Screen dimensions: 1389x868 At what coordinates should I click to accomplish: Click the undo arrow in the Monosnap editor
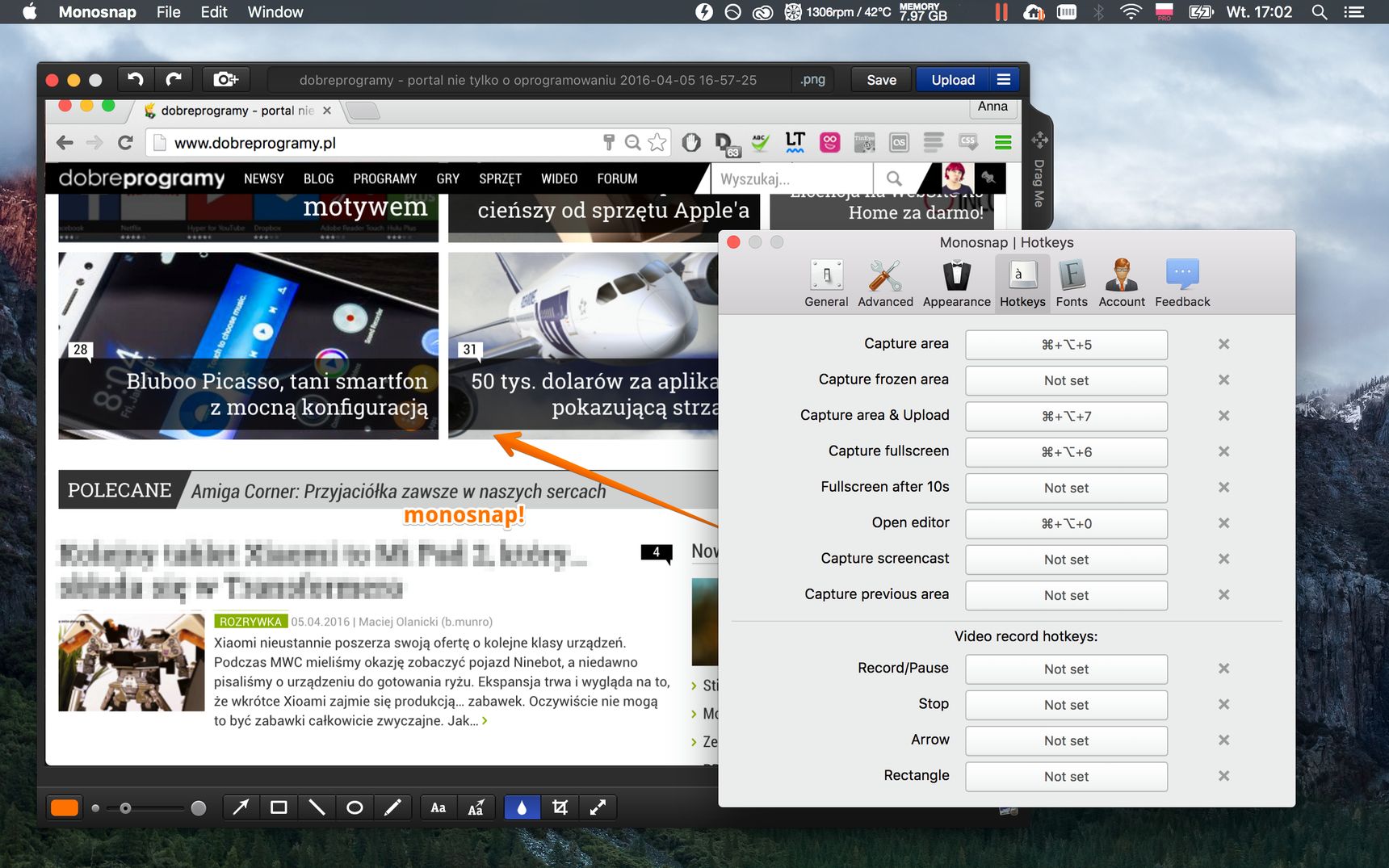136,79
